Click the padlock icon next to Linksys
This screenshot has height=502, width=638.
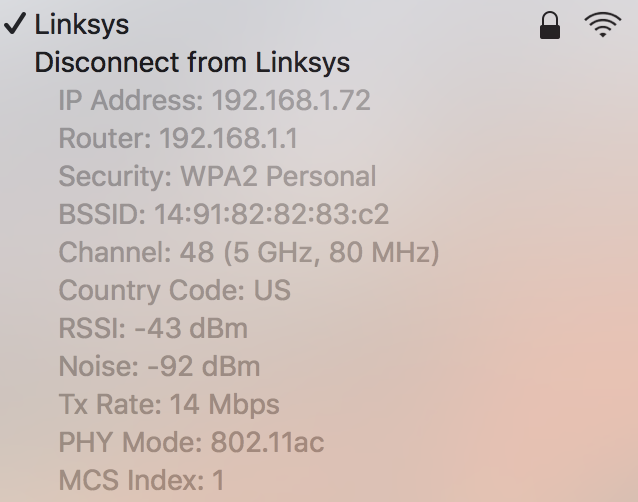pyautogui.click(x=550, y=25)
